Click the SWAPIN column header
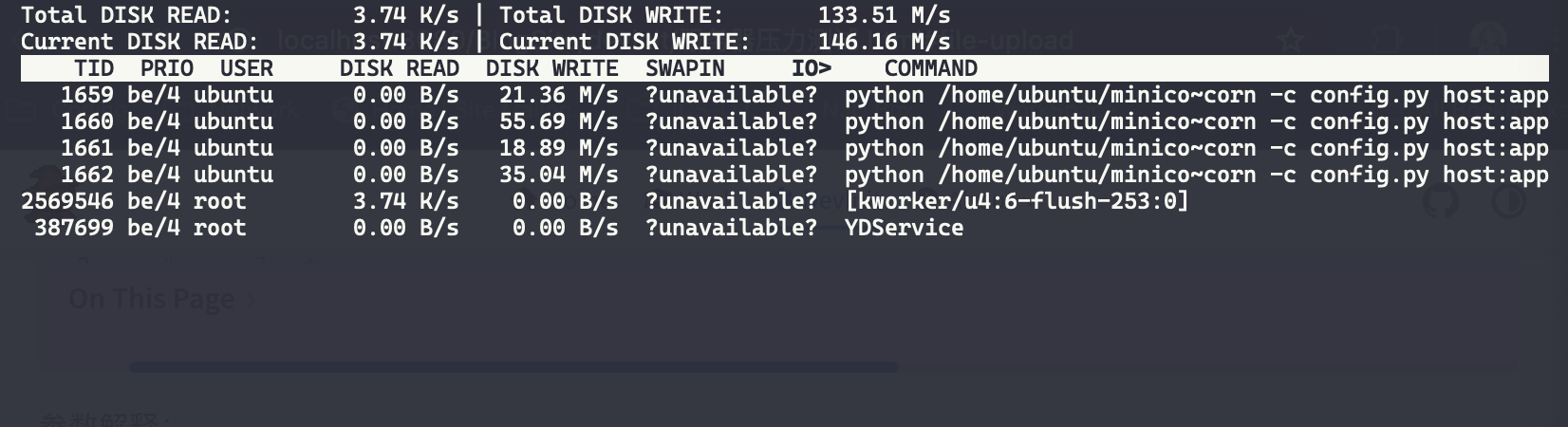The image size is (1568, 427). [685, 68]
